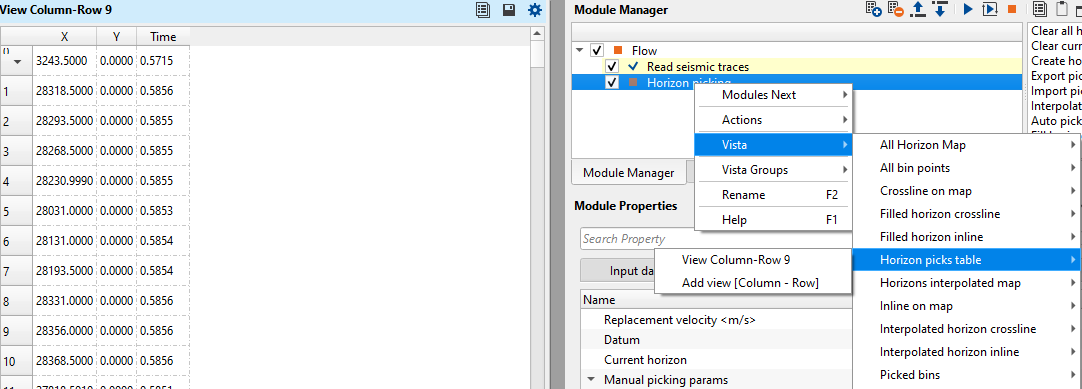Image resolution: width=1082 pixels, height=389 pixels.
Task: Open Interpolated horizon crossline submenu
Action: (x=968, y=329)
